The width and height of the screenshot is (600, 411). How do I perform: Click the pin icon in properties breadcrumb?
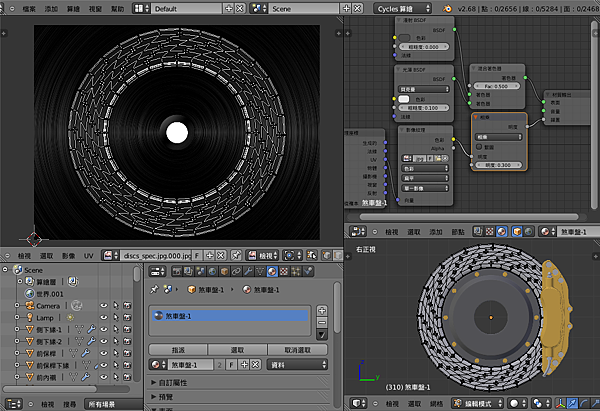pyautogui.click(x=154, y=290)
